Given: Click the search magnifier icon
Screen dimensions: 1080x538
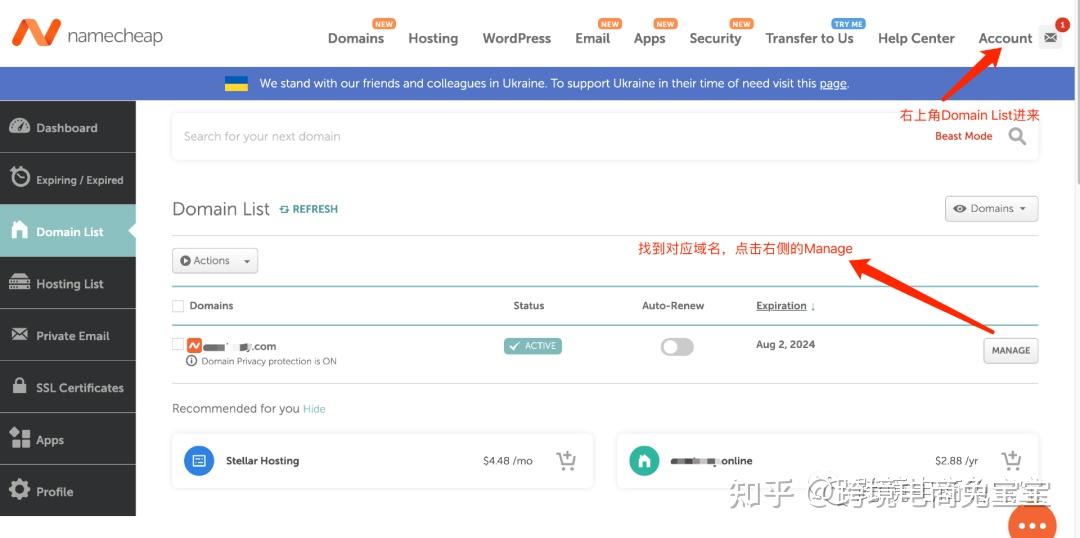Looking at the screenshot, I should click(1017, 137).
